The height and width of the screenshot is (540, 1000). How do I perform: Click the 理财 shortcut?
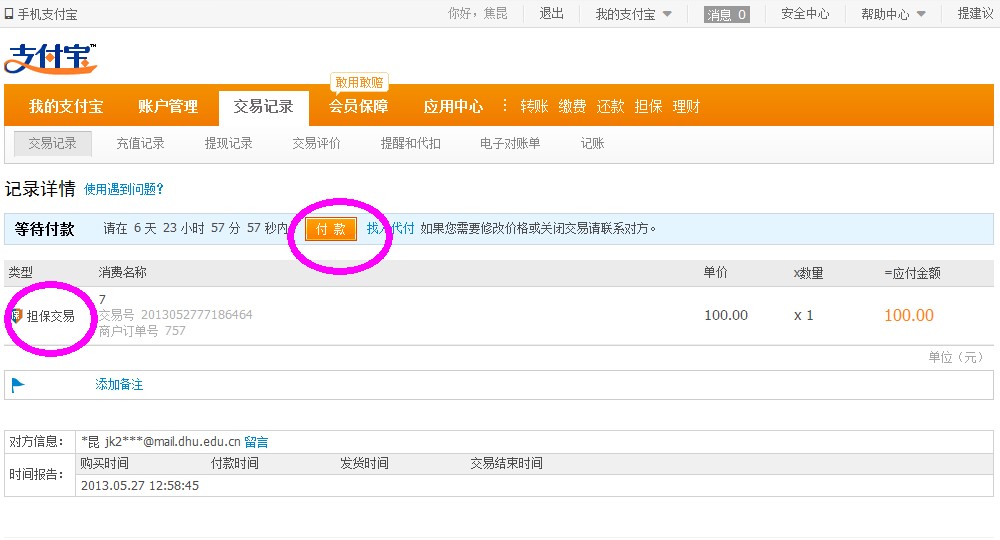point(686,106)
